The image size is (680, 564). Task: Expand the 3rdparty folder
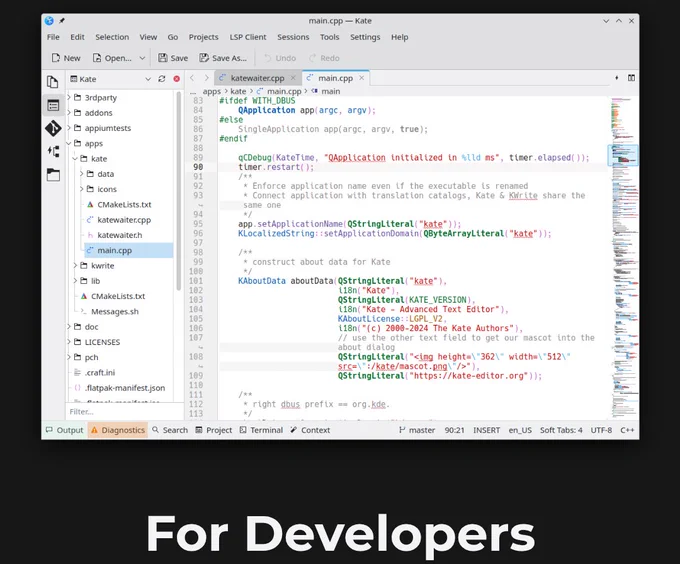69,98
